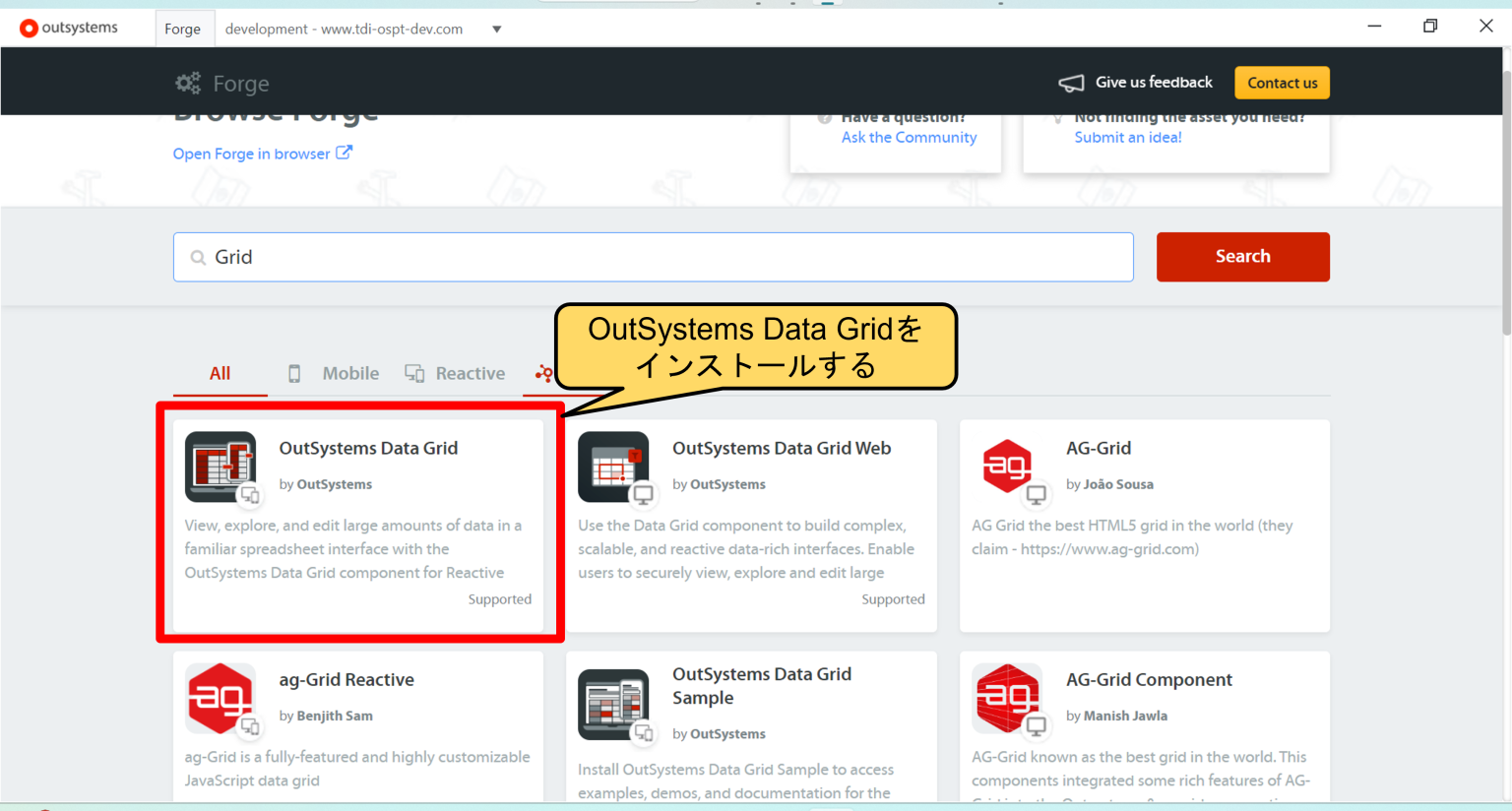The width and height of the screenshot is (1512, 811).
Task: Switch to the All tab
Action: (220, 373)
